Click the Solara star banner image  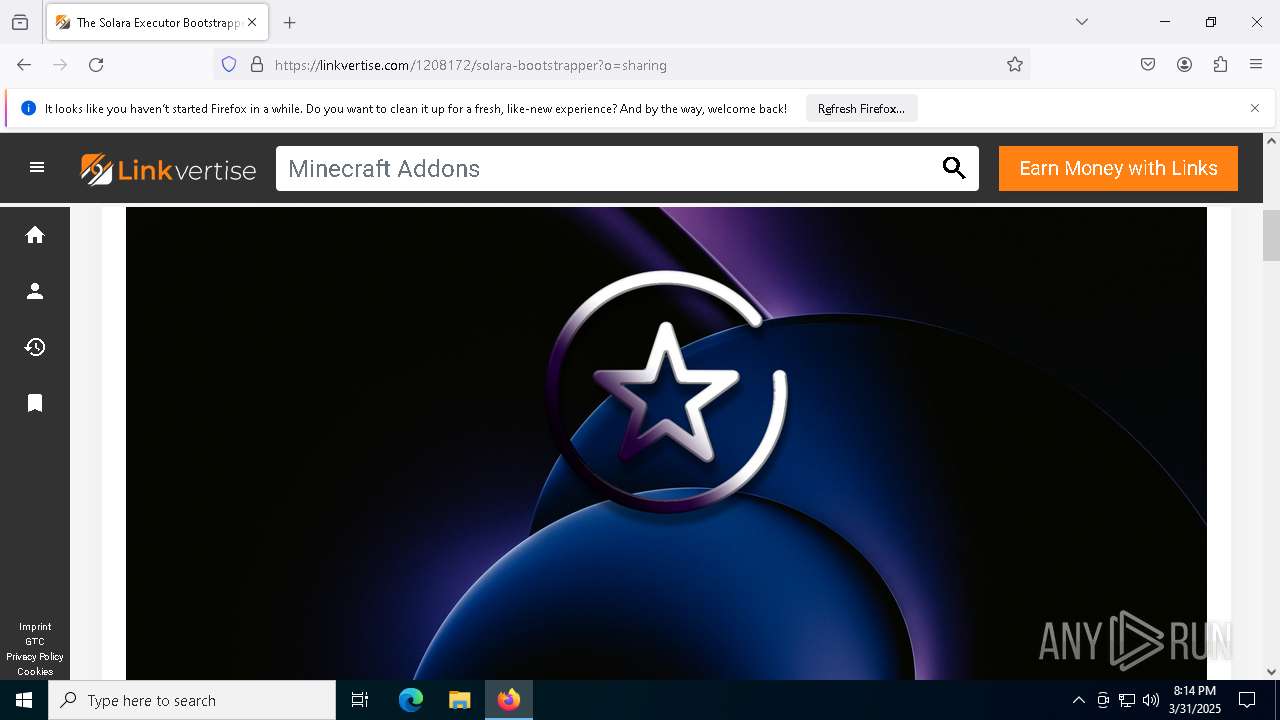pos(666,443)
